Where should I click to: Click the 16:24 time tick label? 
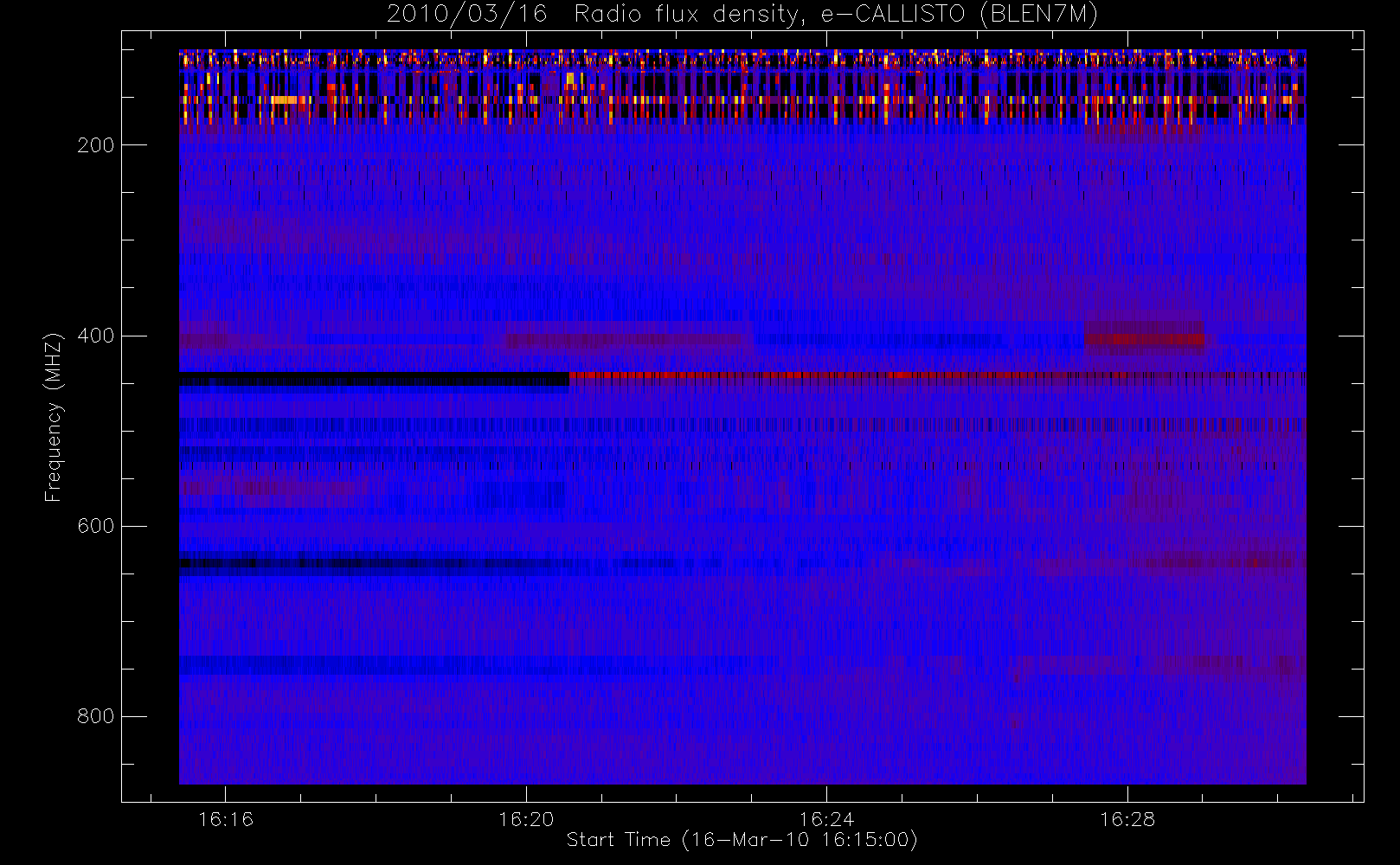[x=826, y=819]
